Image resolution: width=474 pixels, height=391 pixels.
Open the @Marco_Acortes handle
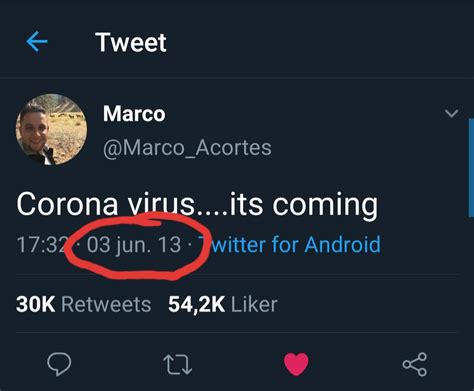[x=187, y=148]
